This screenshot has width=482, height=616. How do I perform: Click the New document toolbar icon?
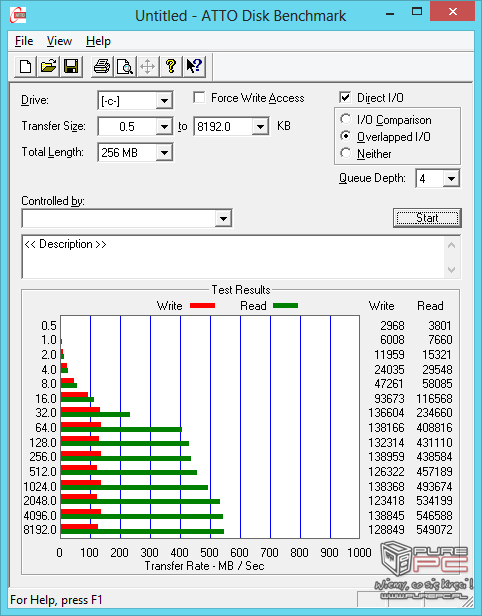26,66
